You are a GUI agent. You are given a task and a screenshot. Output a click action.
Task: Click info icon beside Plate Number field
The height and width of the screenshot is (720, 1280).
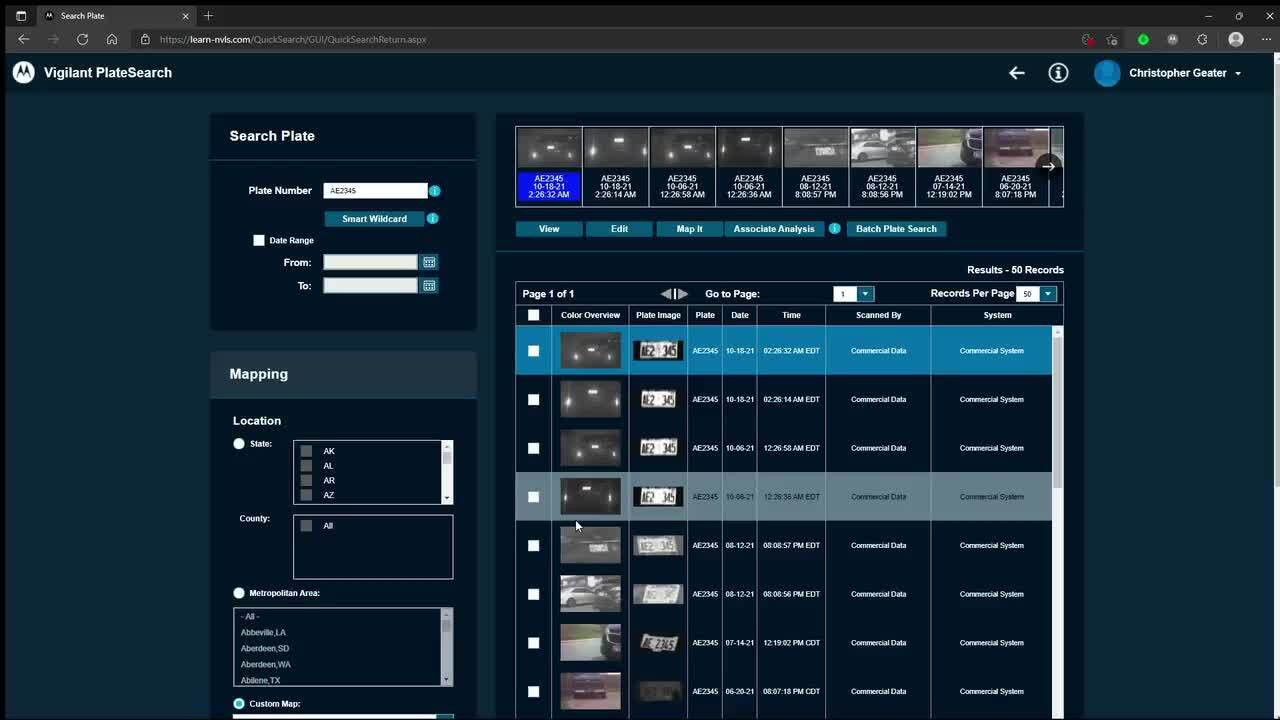[x=435, y=191]
